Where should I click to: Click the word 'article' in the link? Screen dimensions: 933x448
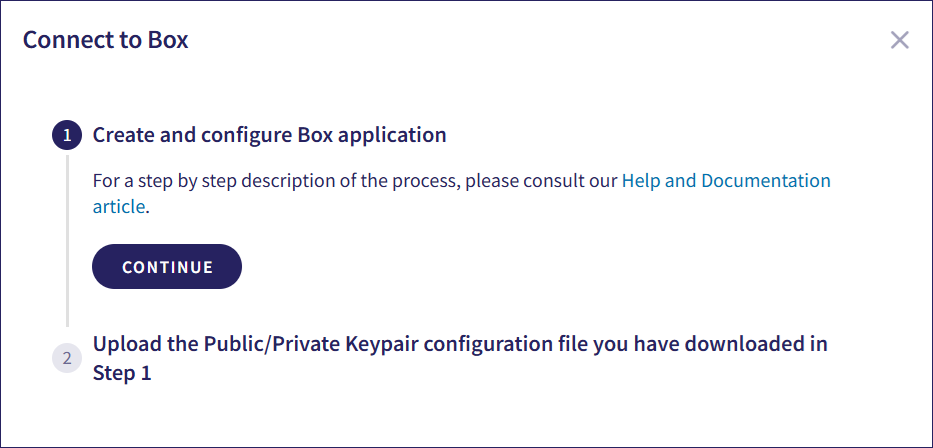click(x=119, y=207)
